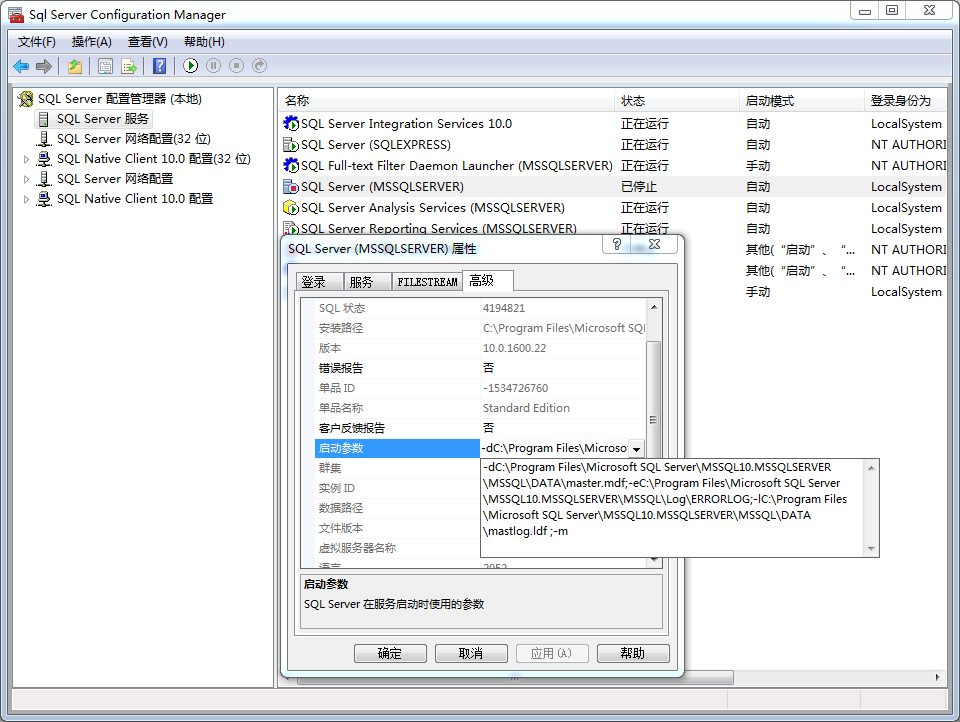Start the service with the green play icon
Image resolution: width=960 pixels, height=722 pixels.
[190, 66]
